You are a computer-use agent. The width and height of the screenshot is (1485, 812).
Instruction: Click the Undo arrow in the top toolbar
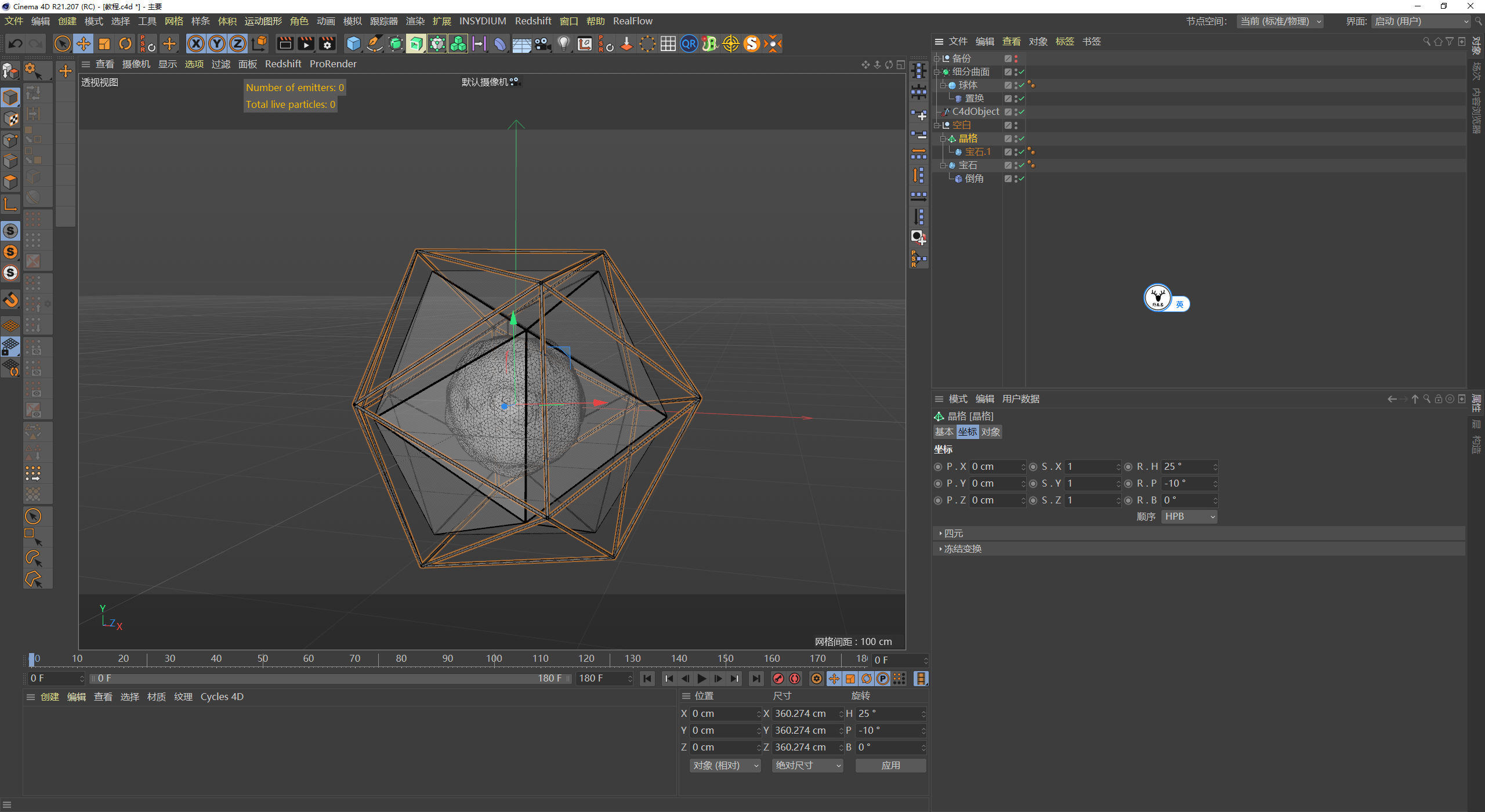click(x=16, y=43)
